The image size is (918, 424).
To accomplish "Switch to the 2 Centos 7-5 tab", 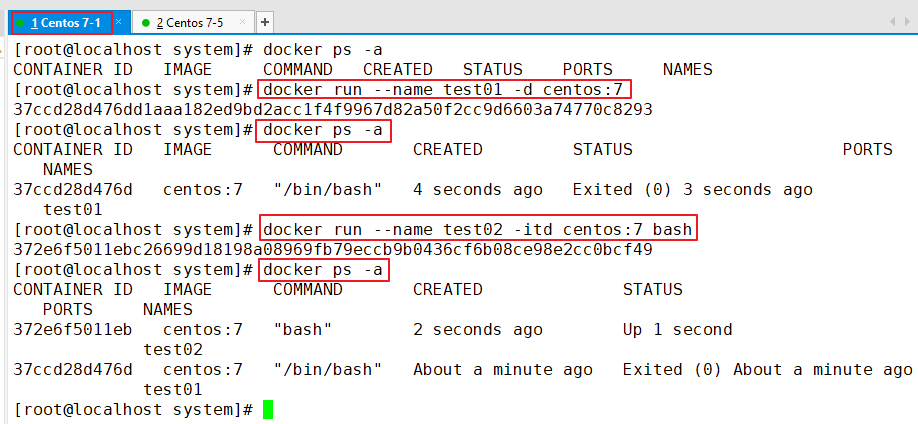I will tap(190, 22).
